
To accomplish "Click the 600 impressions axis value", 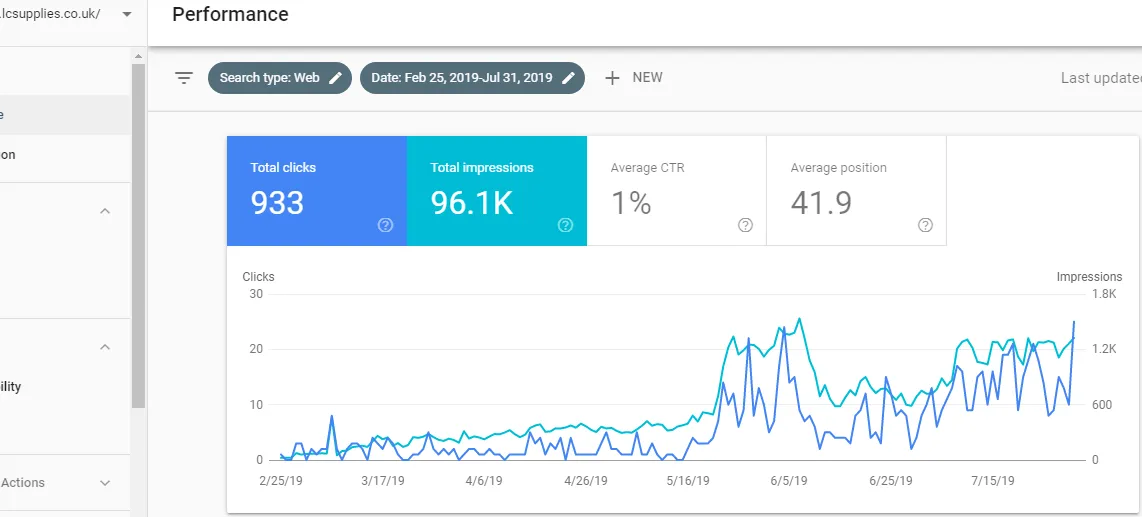I will coord(1101,405).
